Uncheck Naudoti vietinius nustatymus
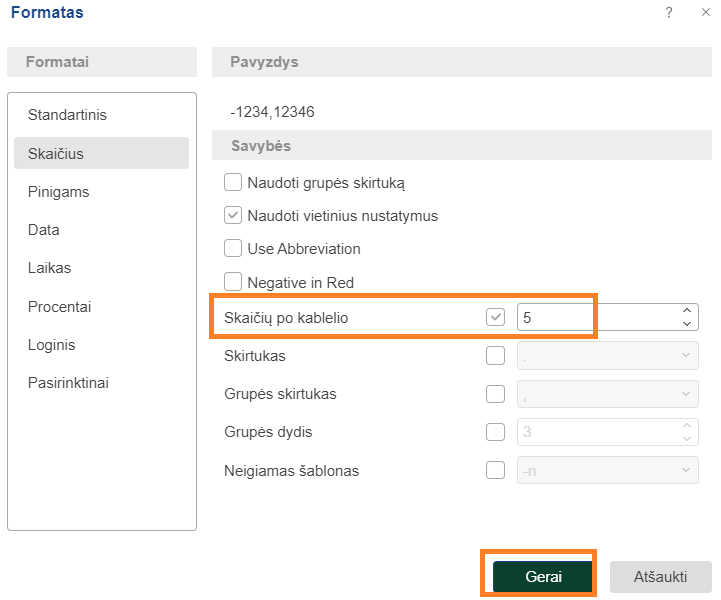Image resolution: width=721 pixels, height=600 pixels. (233, 215)
